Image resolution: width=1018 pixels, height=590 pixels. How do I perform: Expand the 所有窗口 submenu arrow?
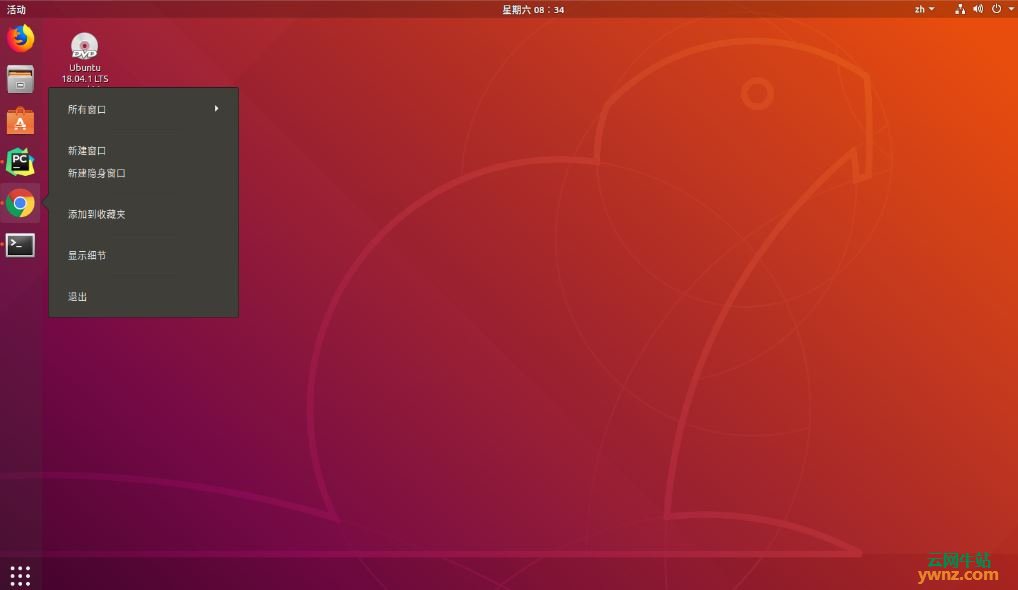(216, 109)
